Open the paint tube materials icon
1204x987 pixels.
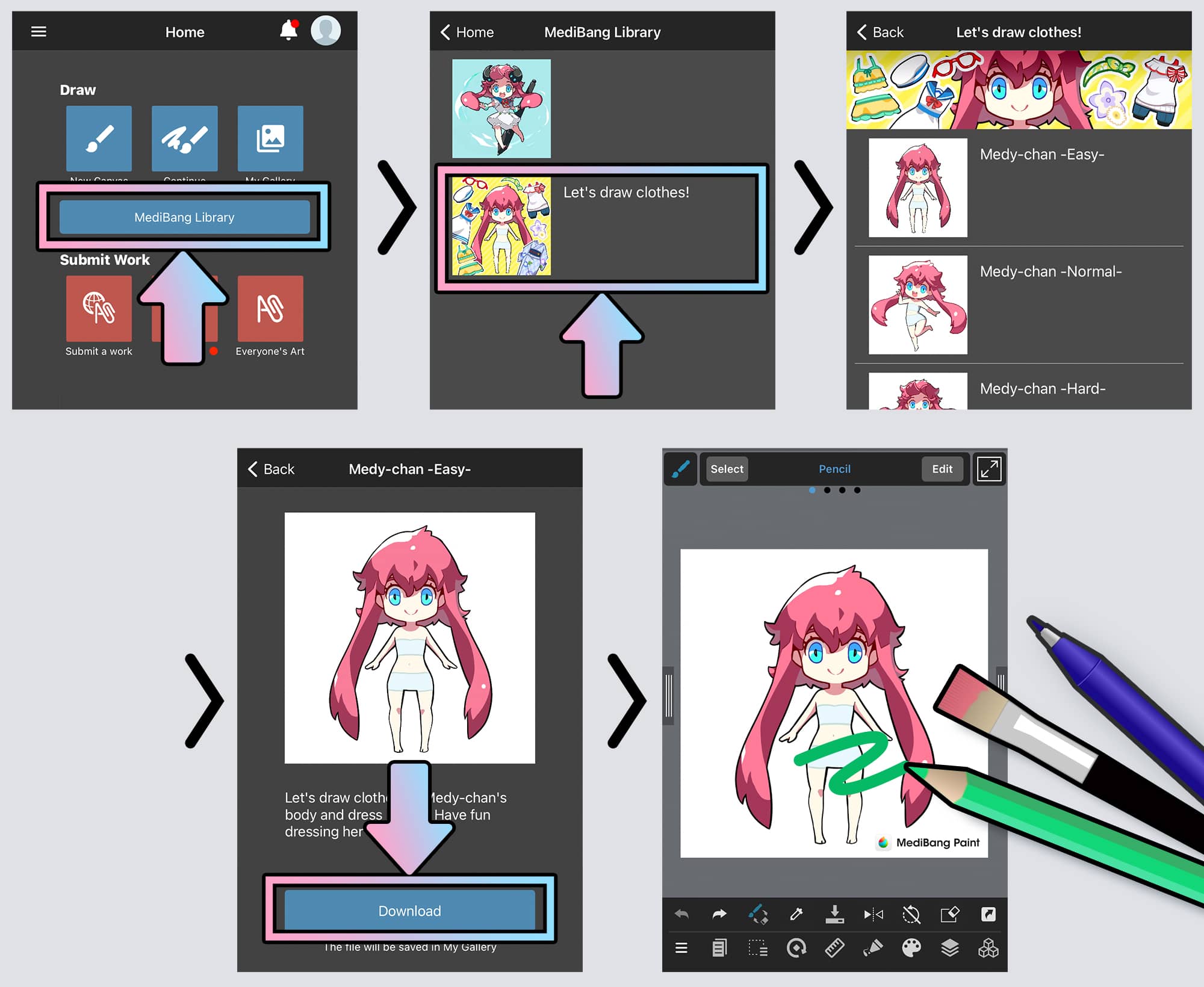click(873, 948)
